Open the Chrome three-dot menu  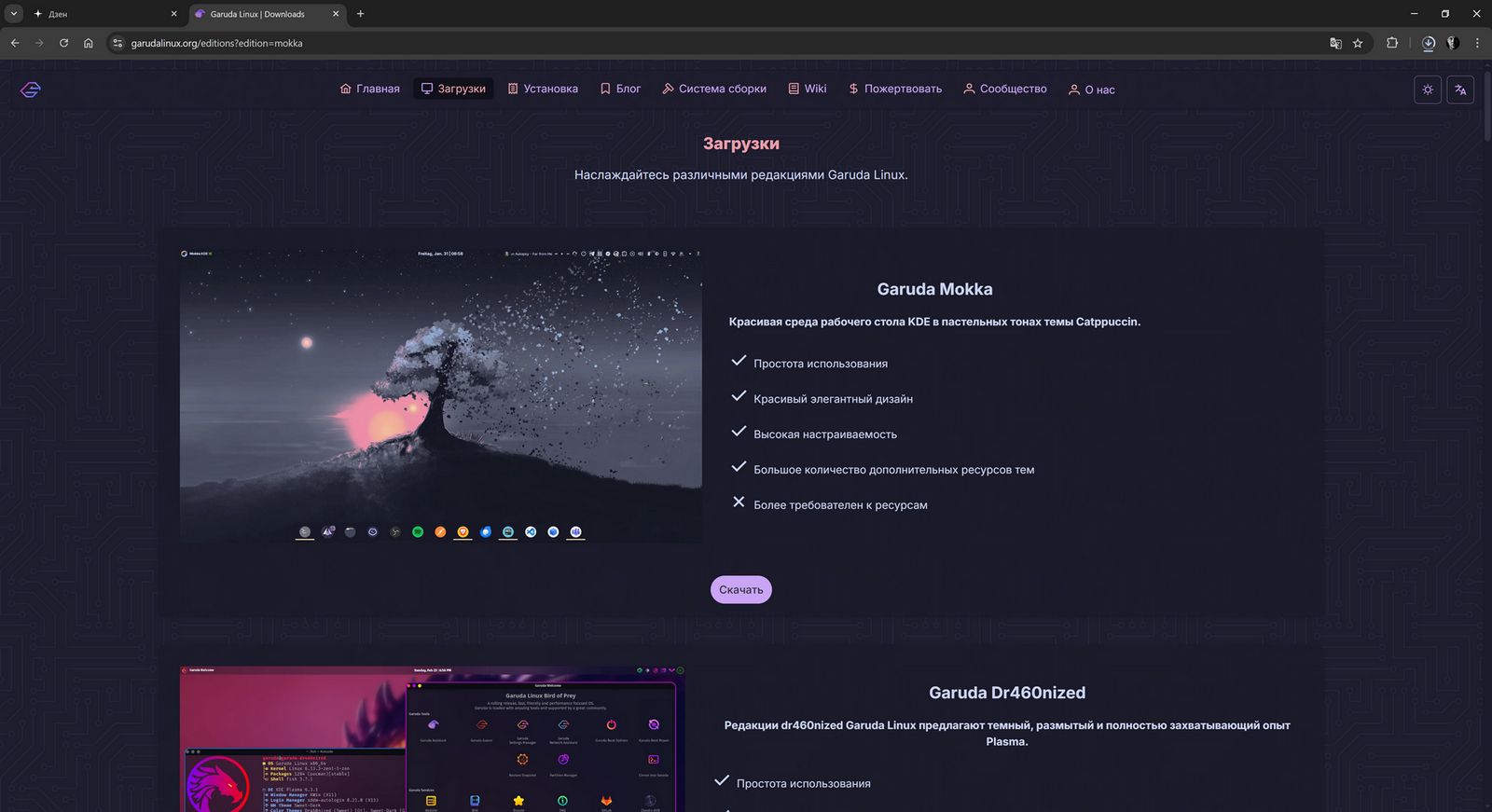click(1477, 43)
